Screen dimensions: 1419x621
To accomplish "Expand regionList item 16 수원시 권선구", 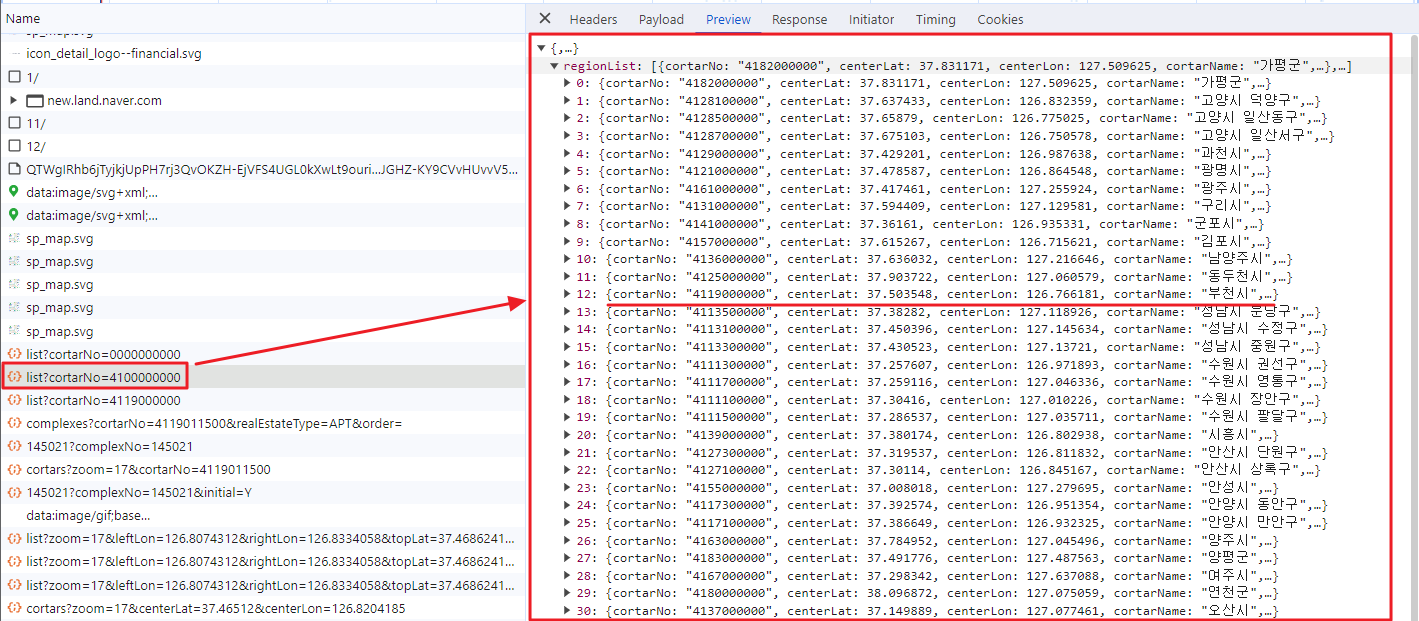I will click(x=568, y=365).
